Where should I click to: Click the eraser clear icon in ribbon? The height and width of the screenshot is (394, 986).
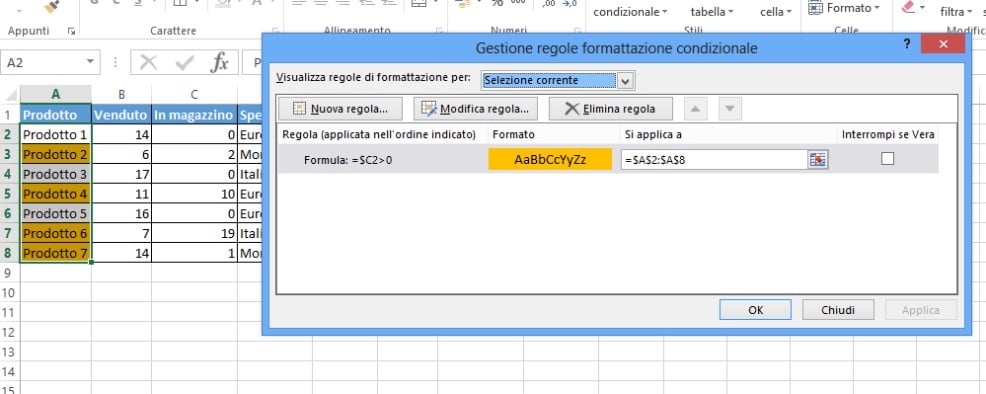(908, 8)
